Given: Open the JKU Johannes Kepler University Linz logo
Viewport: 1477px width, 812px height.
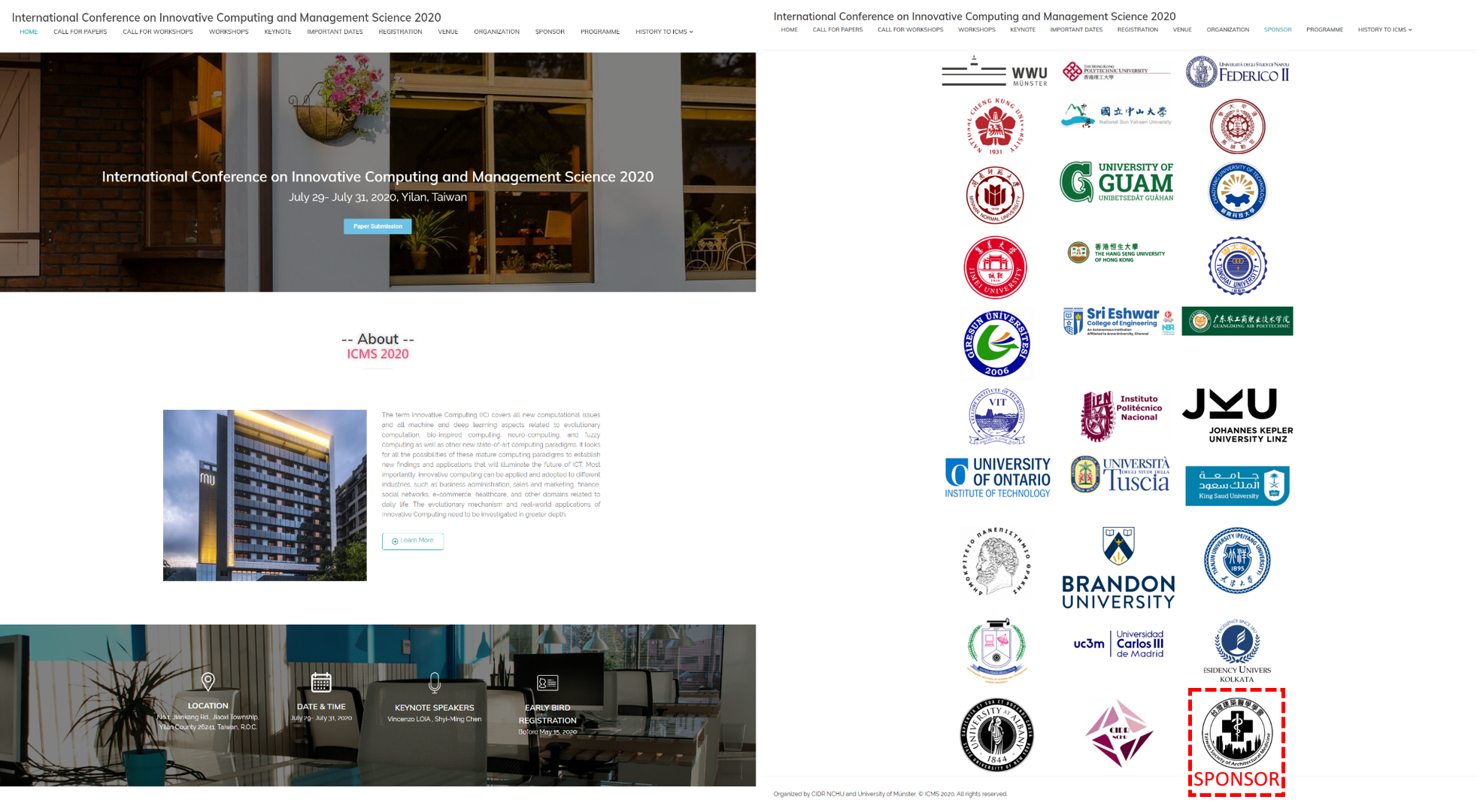Looking at the screenshot, I should click(1239, 416).
